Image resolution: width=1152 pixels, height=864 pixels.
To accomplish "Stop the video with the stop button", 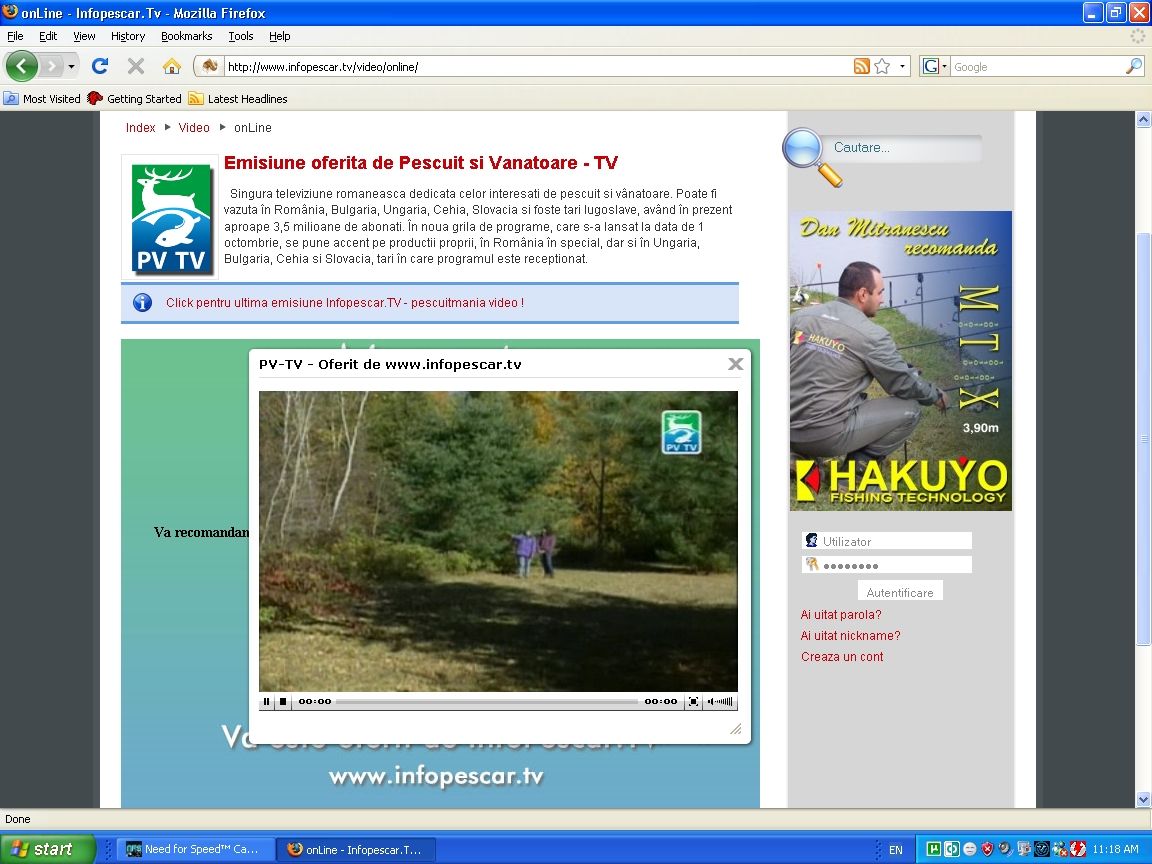I will (283, 702).
